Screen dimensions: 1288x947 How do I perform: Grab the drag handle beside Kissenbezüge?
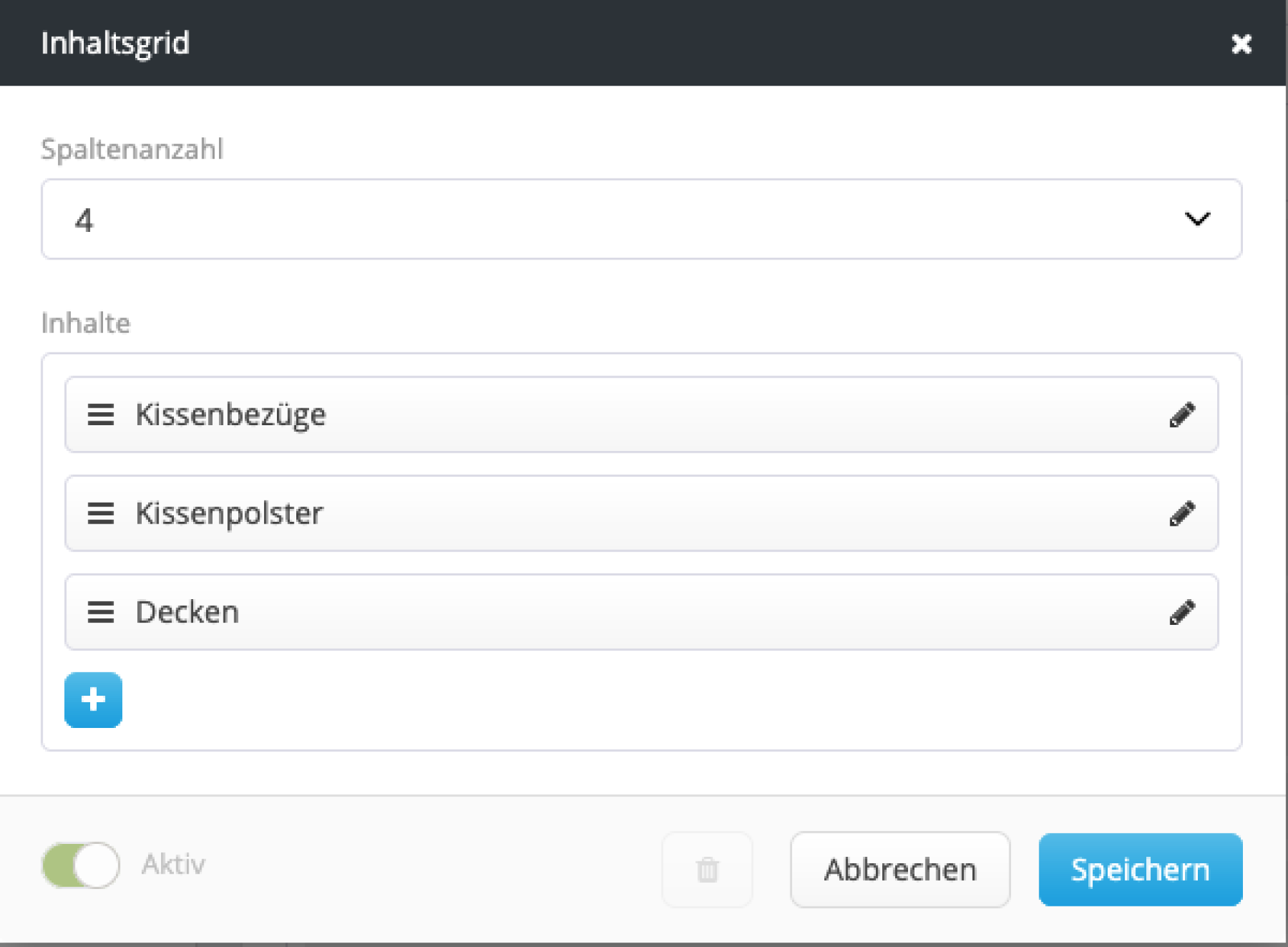tap(100, 415)
